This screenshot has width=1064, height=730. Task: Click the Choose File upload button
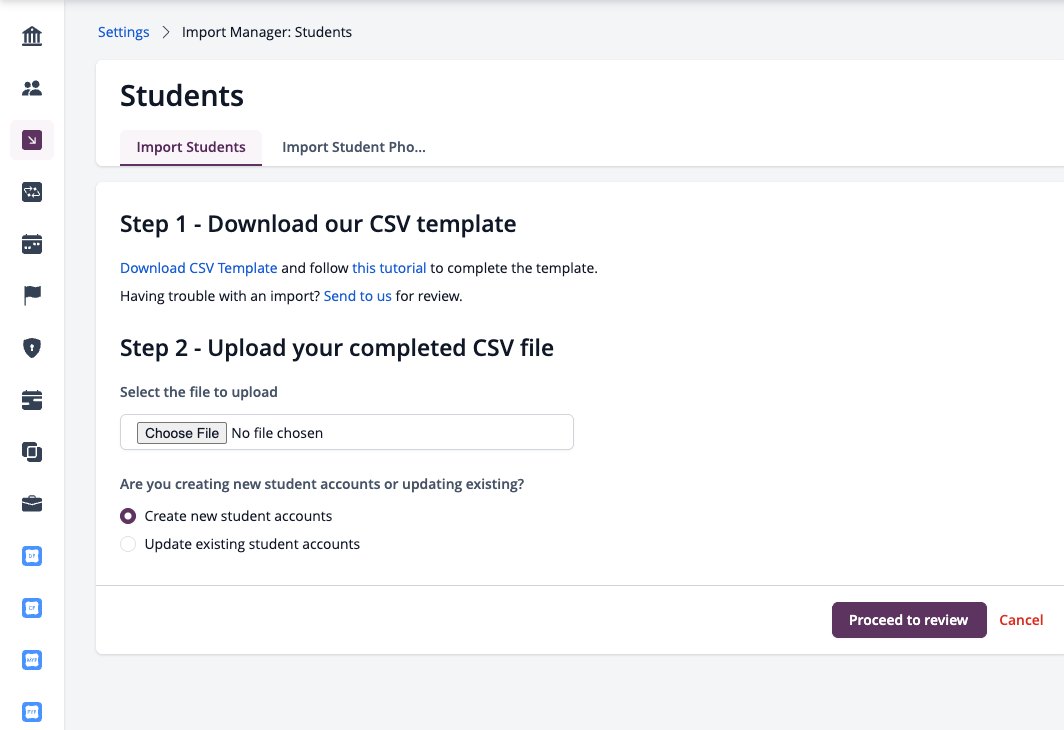[x=182, y=433]
